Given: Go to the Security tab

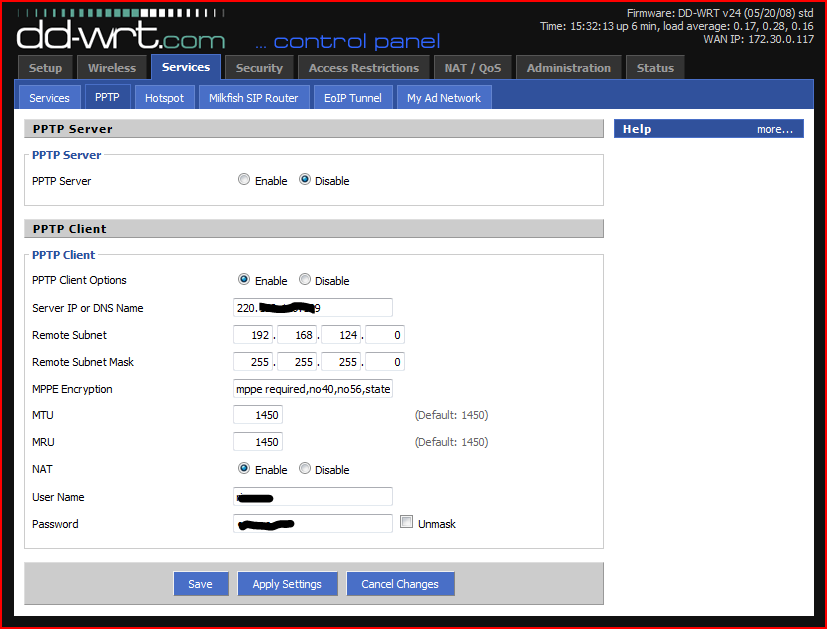Looking at the screenshot, I should coord(259,68).
